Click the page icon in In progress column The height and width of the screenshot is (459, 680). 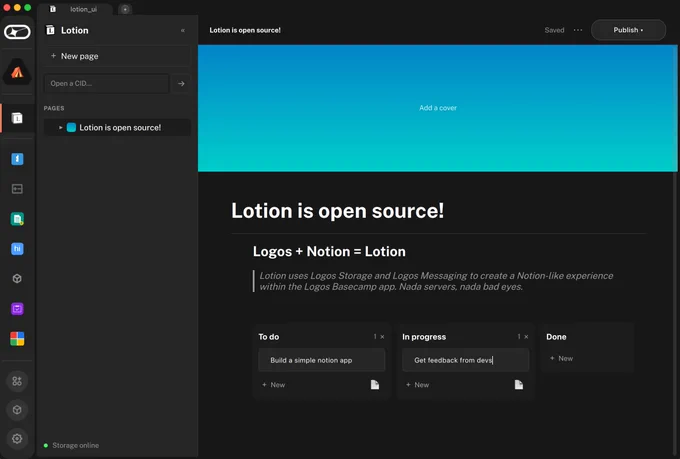click(519, 384)
